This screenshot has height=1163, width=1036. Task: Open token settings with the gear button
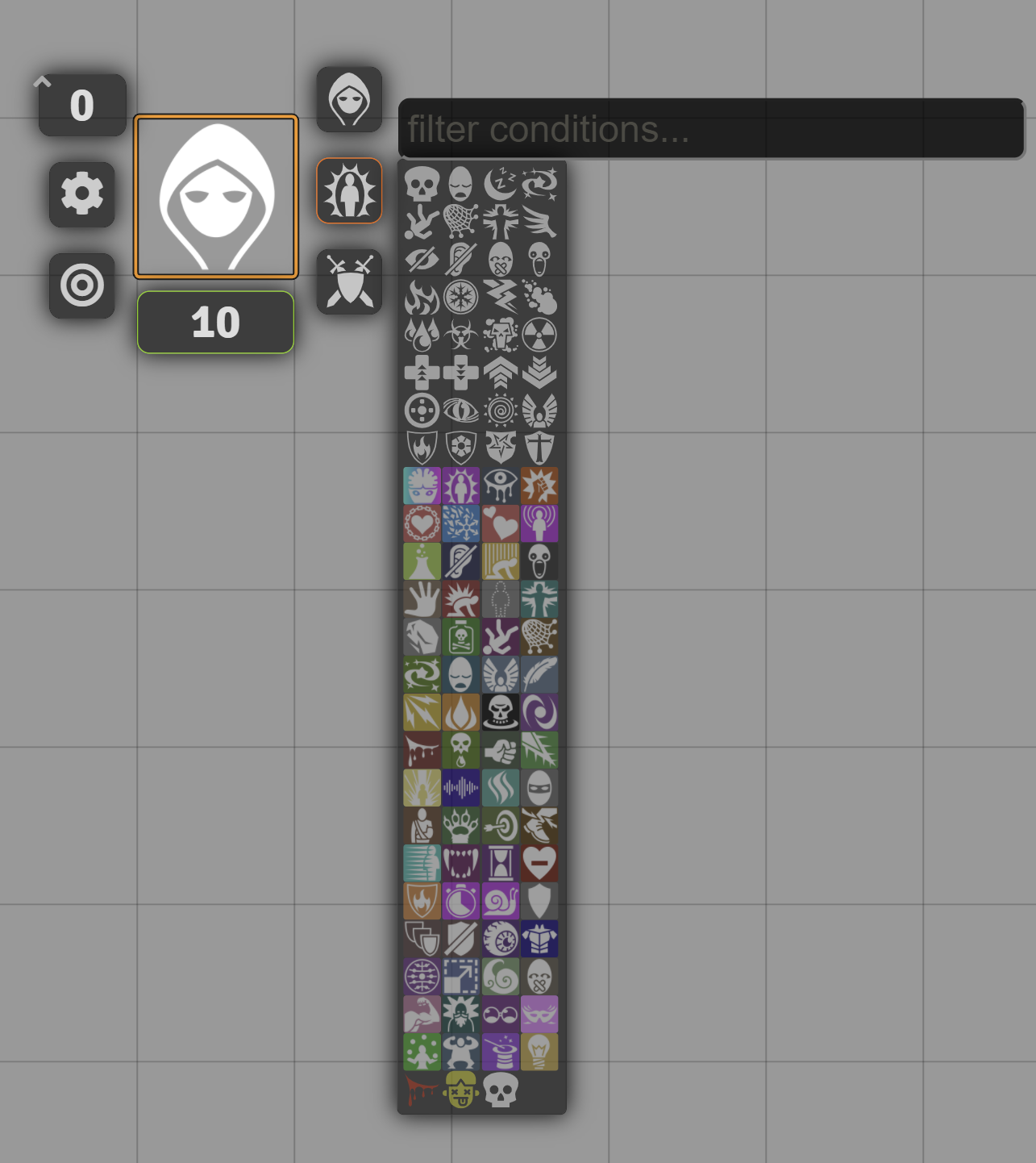[x=82, y=194]
